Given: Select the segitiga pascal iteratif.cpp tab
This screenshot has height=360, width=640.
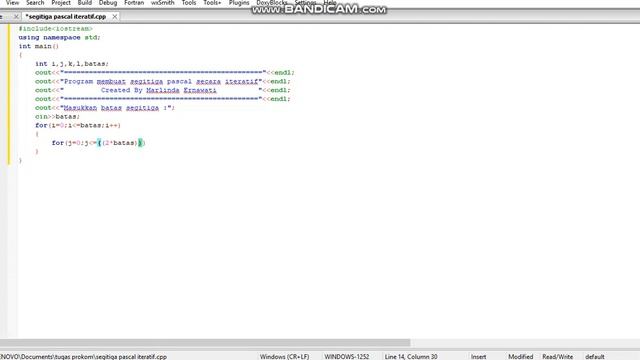Looking at the screenshot, I should (x=66, y=17).
